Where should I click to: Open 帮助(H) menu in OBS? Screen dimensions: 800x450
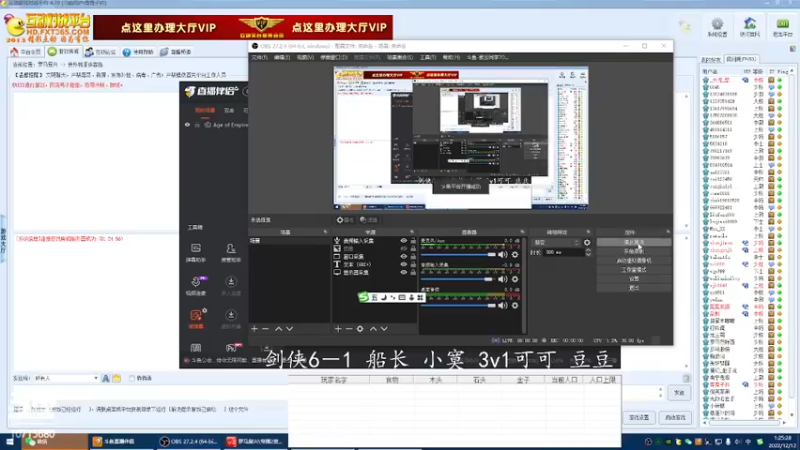point(451,58)
